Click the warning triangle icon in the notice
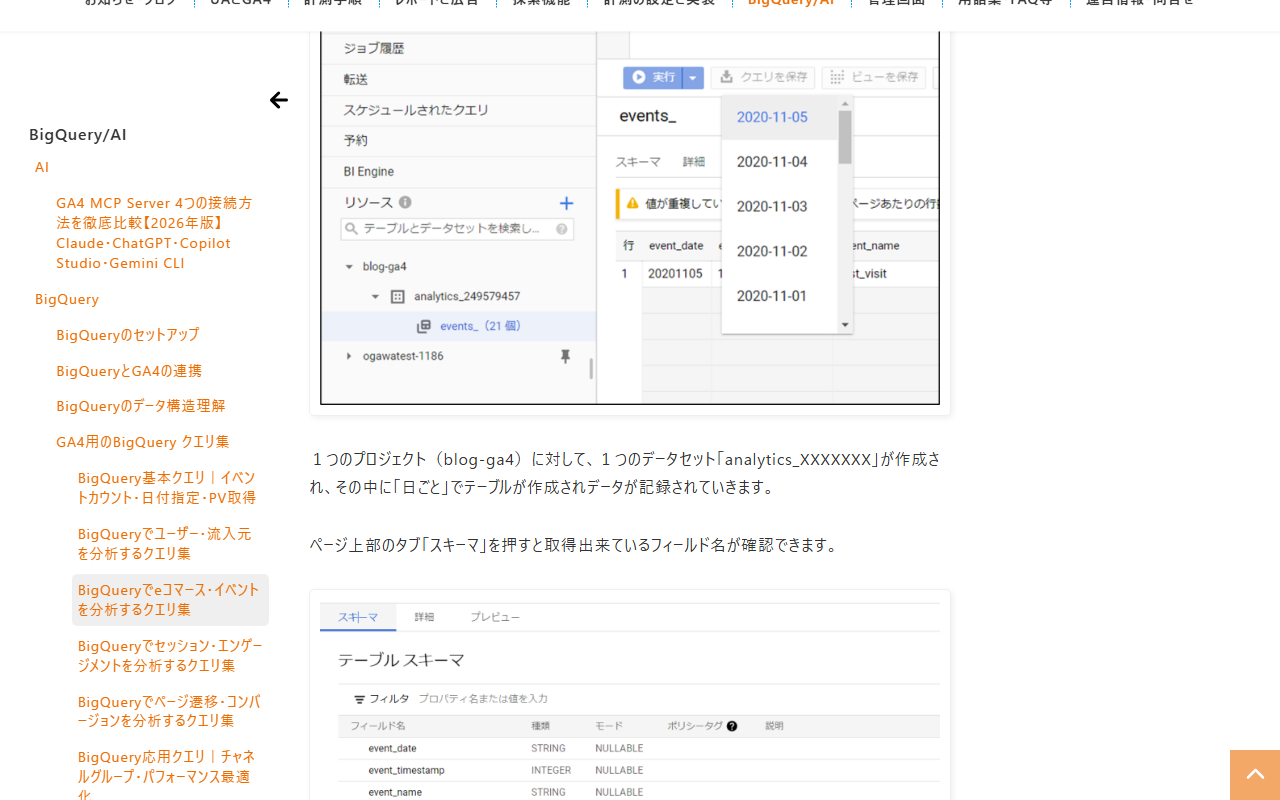The height and width of the screenshot is (800, 1280). [632, 204]
